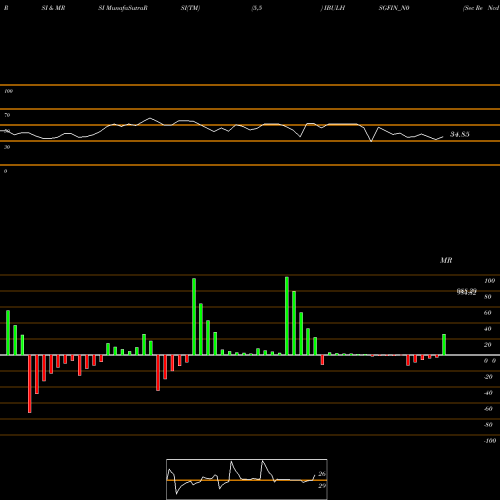The width and height of the screenshot is (500, 500).
Task: Click the MR axis label 80
Action: click(488, 297)
